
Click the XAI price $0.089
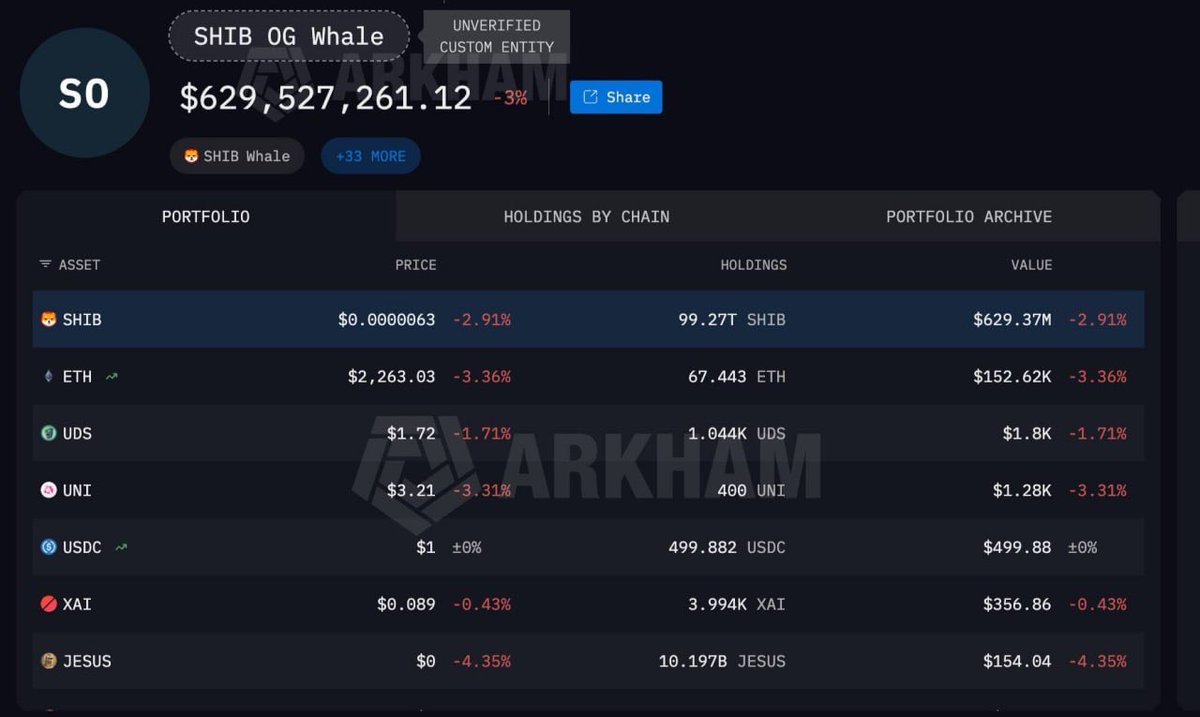(x=406, y=604)
